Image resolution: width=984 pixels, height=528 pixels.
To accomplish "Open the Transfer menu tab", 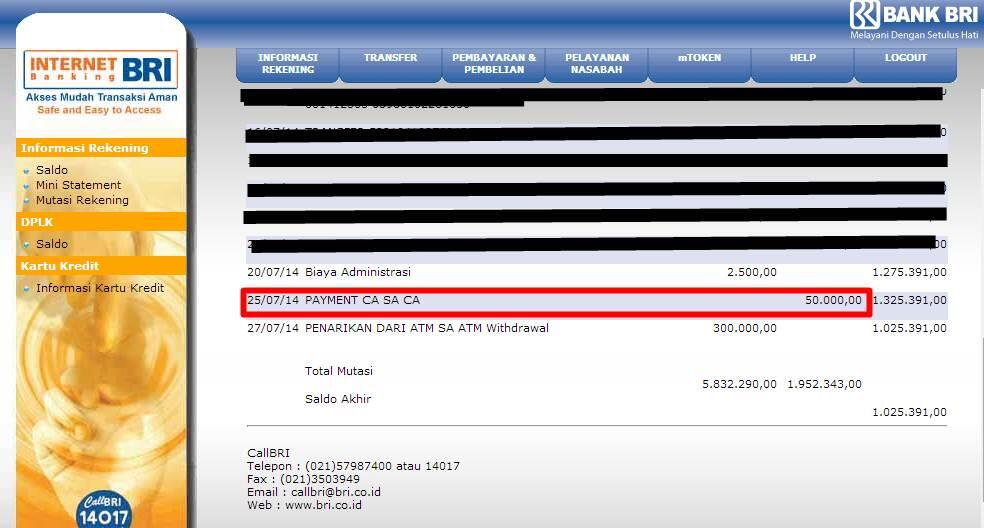I will 390,63.
